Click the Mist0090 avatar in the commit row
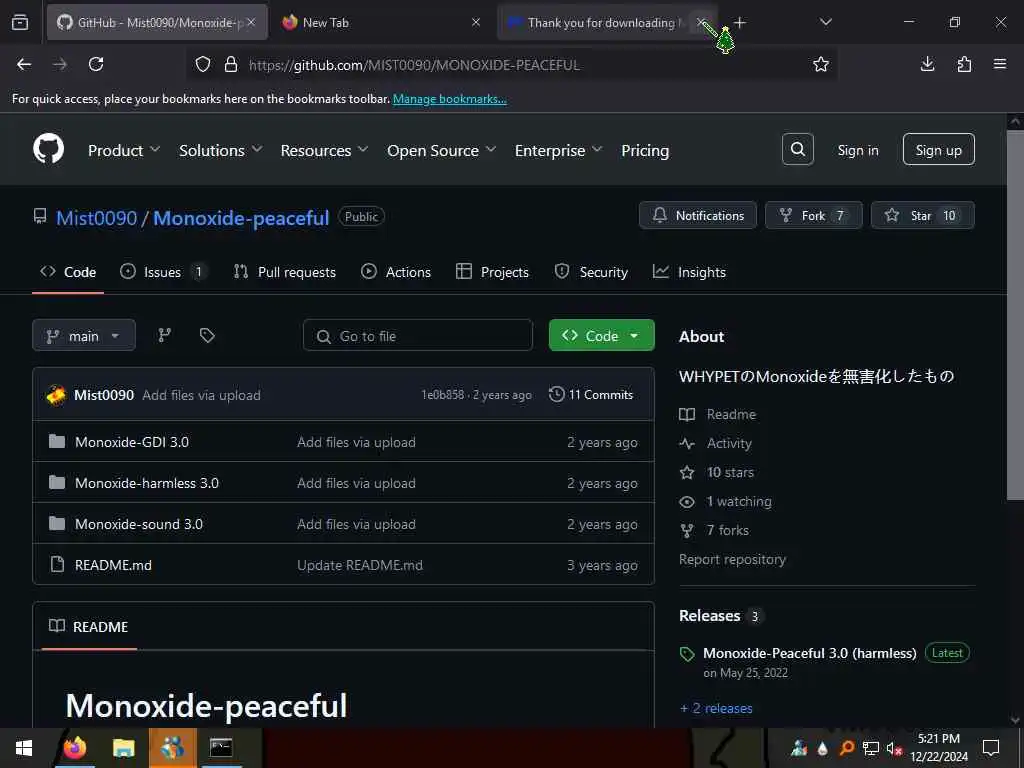The height and width of the screenshot is (768, 1024). 56,394
